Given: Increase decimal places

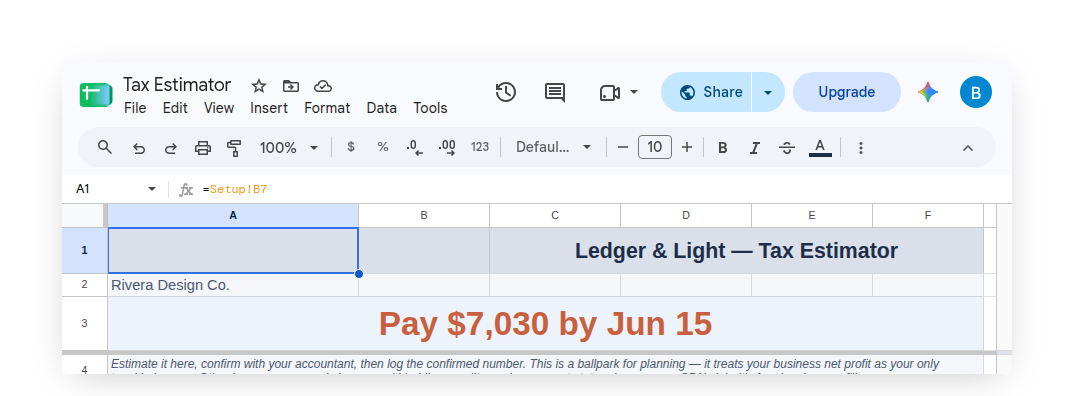Looking at the screenshot, I should tap(447, 148).
